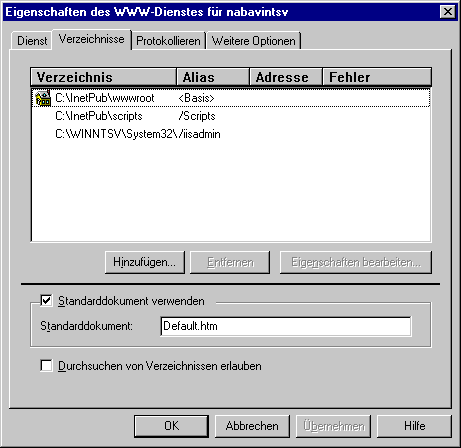This screenshot has width=461, height=448.
Task: Click the Hinzufügen button
Action: pyautogui.click(x=145, y=262)
